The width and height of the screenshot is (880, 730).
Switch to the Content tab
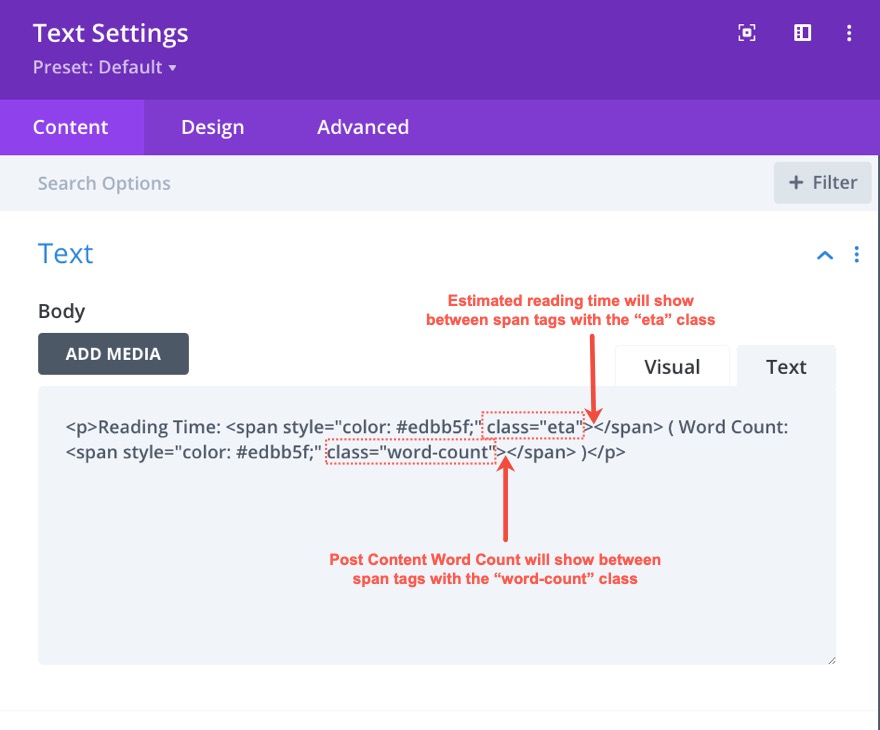click(70, 127)
